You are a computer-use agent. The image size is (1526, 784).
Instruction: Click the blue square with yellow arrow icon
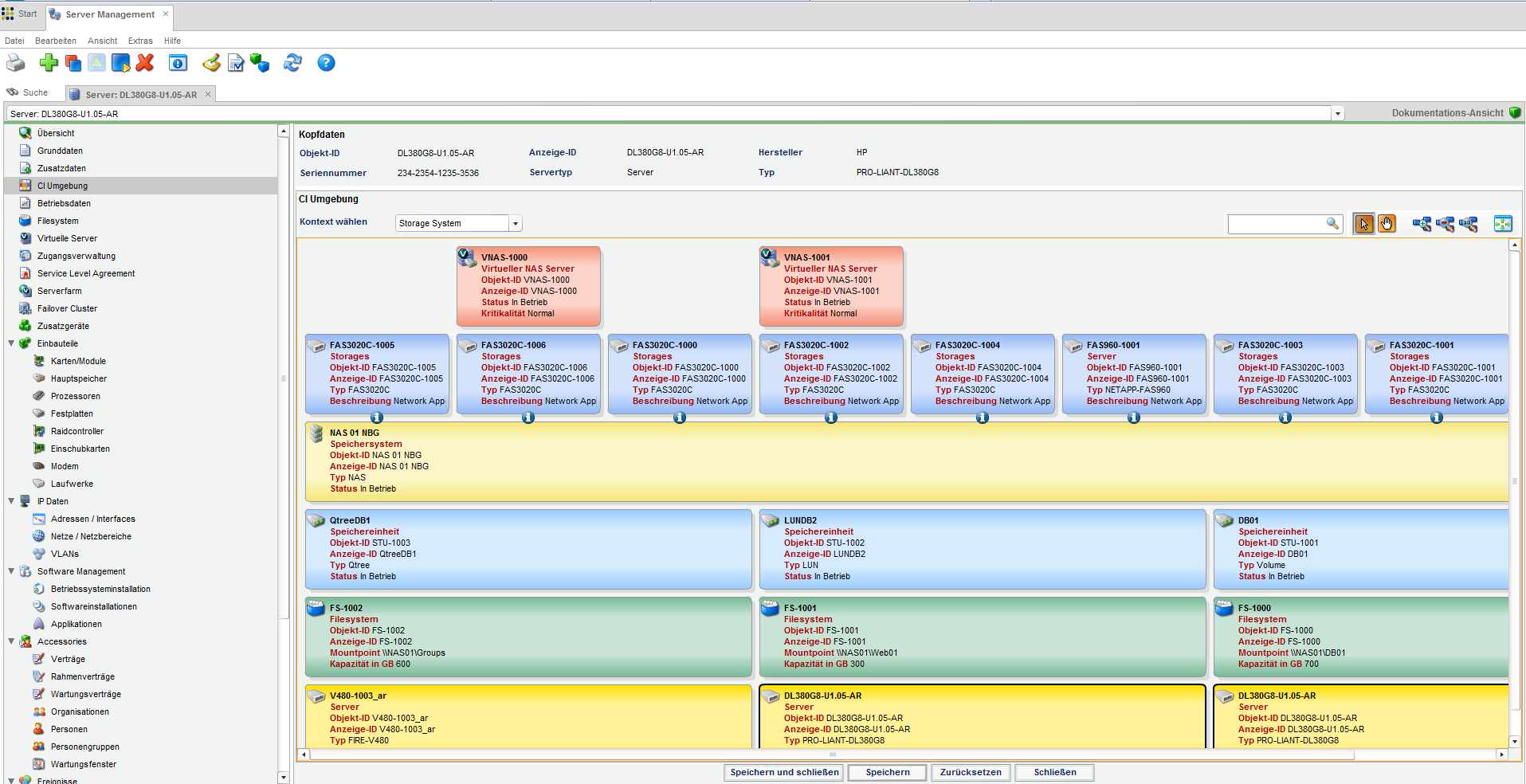coord(121,63)
